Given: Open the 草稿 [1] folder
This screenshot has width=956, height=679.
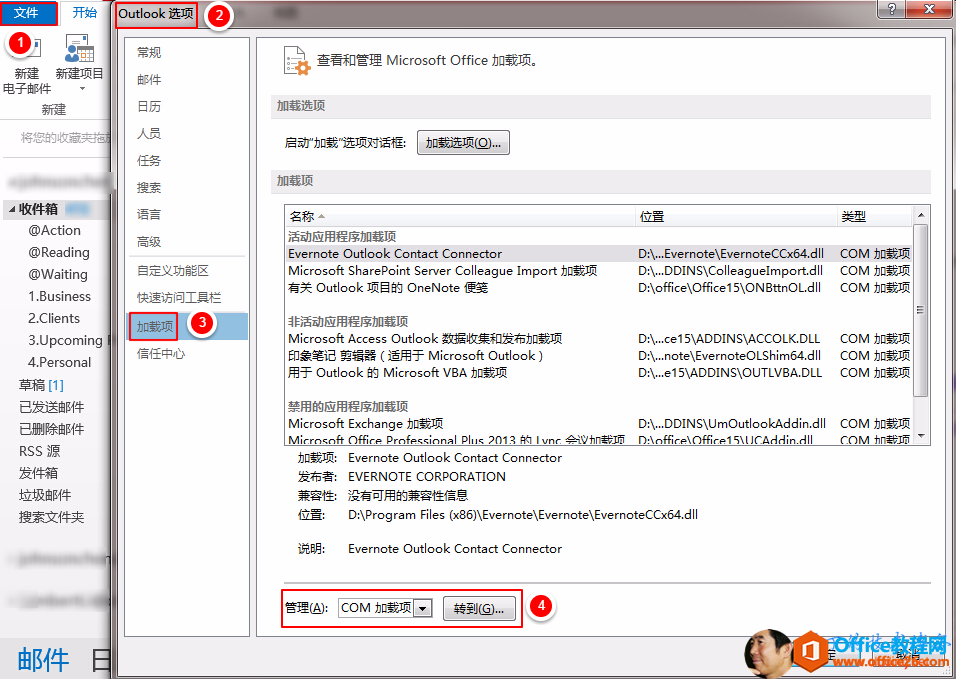Looking at the screenshot, I should (x=41, y=385).
